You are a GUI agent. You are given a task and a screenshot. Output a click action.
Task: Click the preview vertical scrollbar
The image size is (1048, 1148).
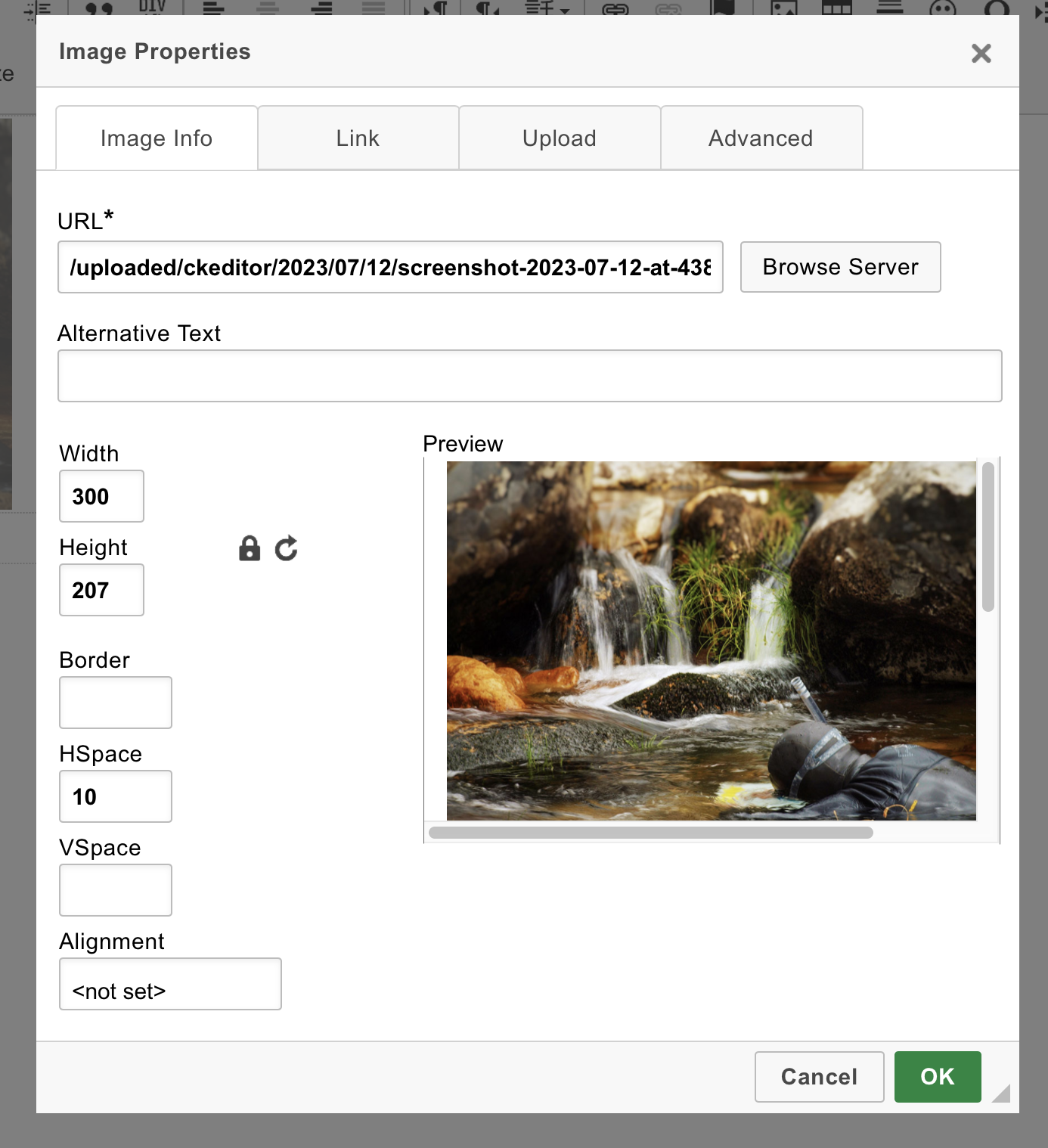click(988, 536)
